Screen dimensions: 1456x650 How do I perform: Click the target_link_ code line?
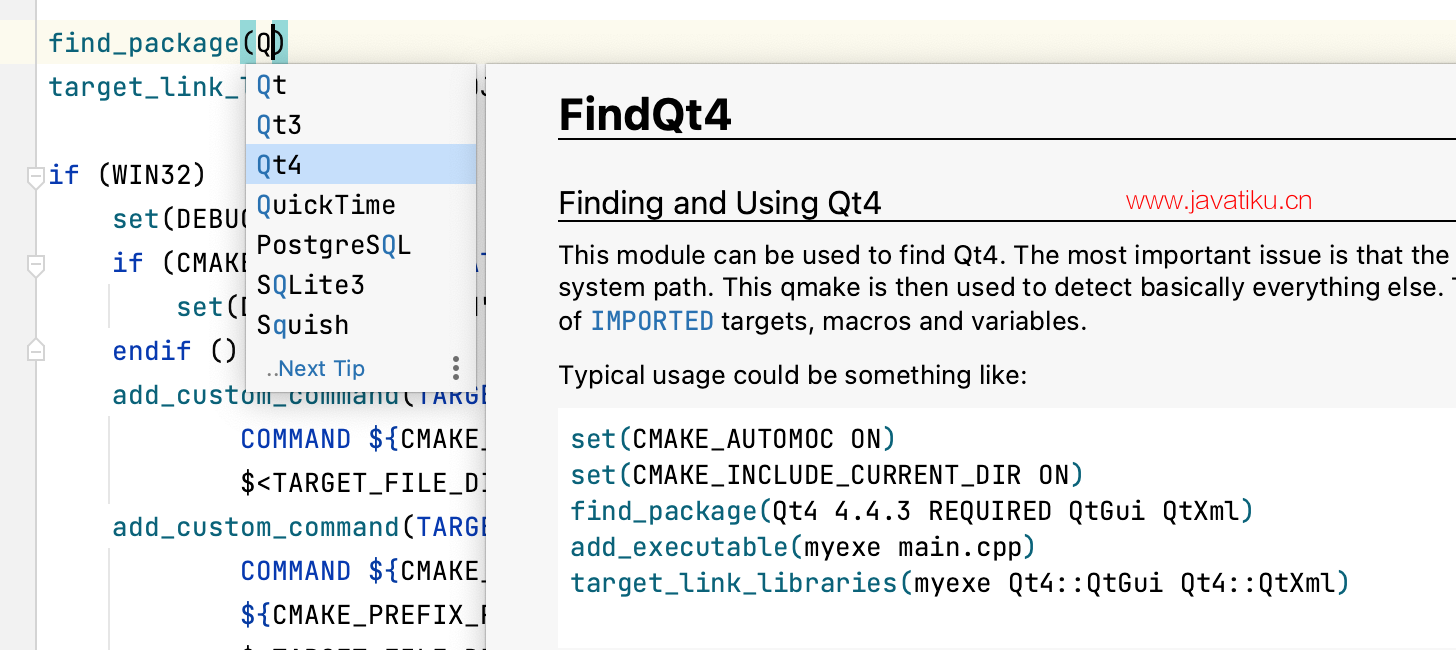tap(147, 87)
